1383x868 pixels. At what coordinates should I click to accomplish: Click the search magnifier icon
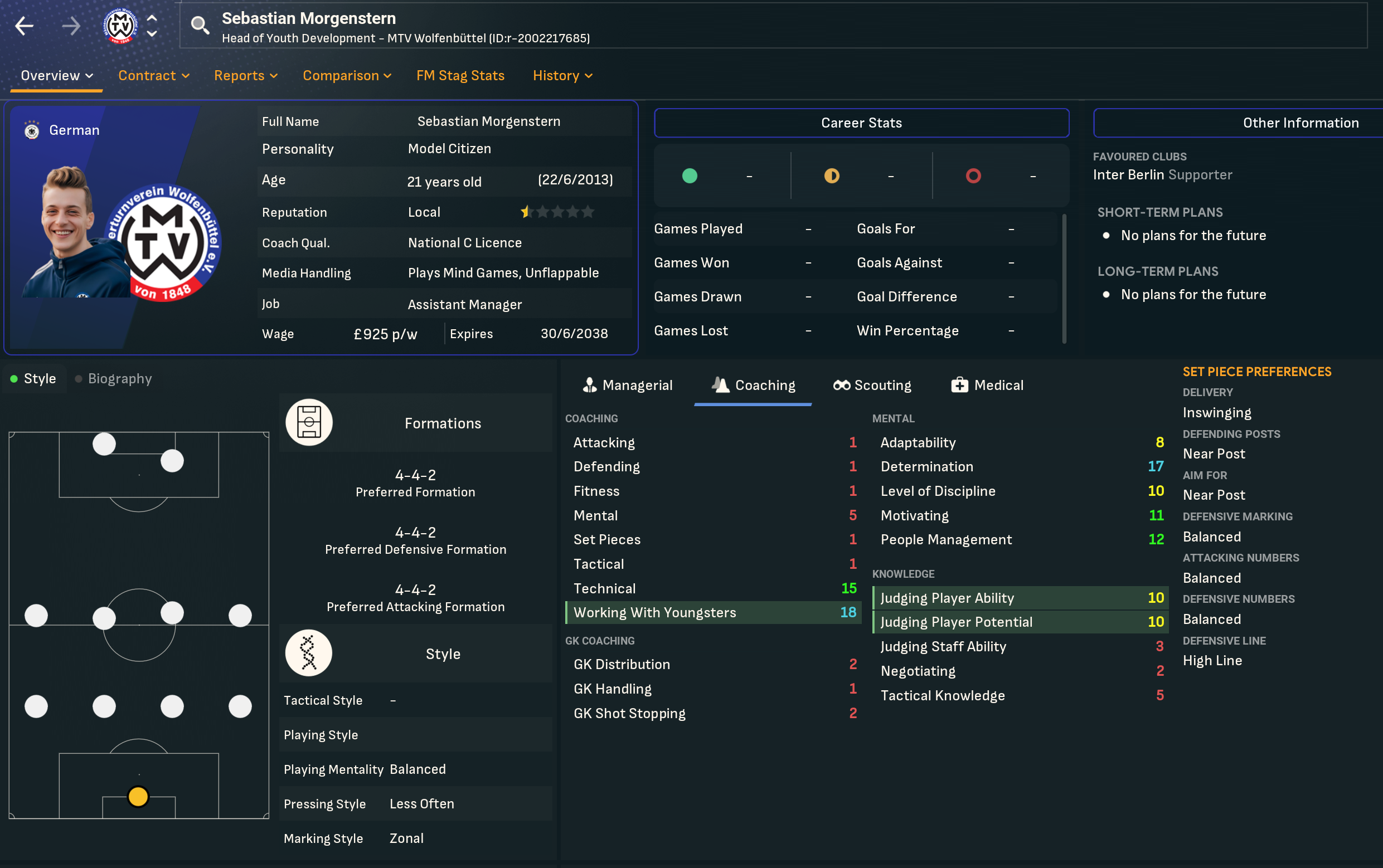200,26
